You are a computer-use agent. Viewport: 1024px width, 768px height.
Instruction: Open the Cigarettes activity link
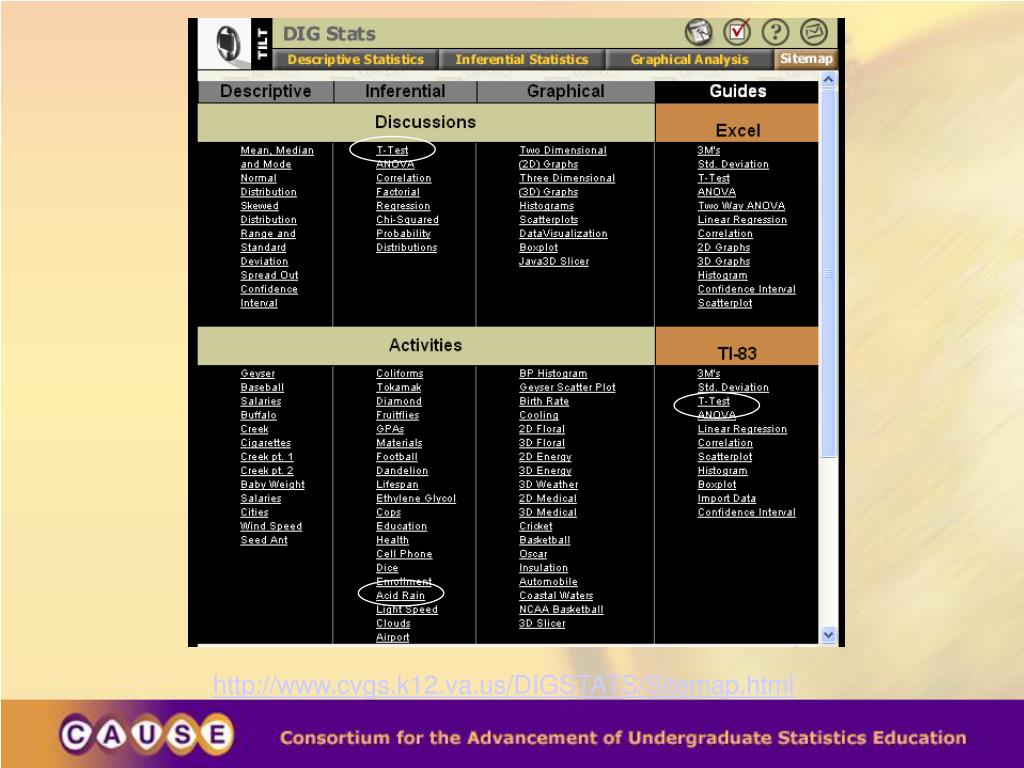[x=265, y=443]
